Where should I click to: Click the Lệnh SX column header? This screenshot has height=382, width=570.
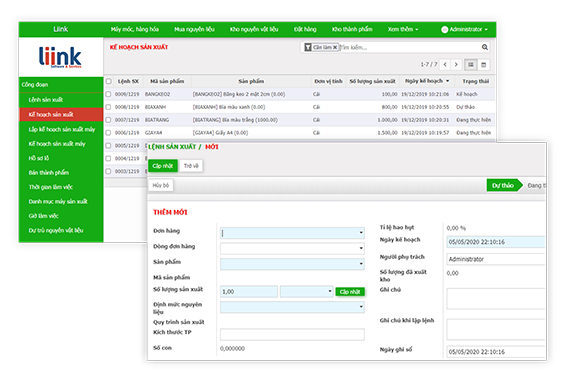[x=128, y=81]
